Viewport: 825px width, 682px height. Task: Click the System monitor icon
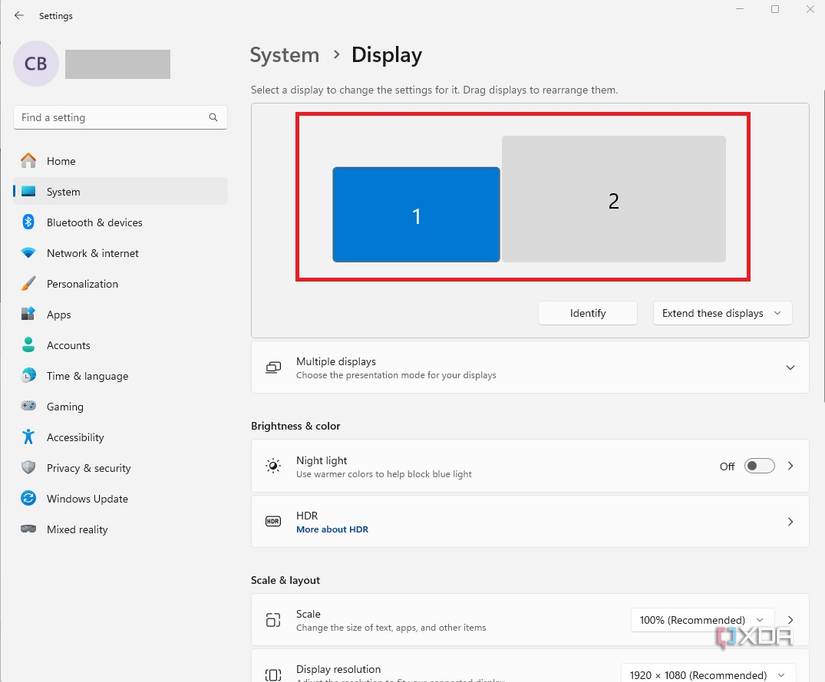(28, 191)
